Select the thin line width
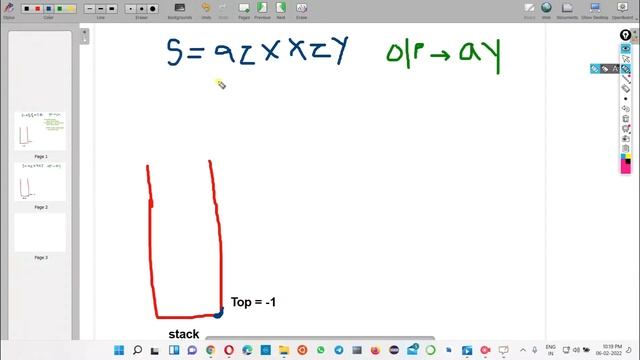Viewport: 640px width, 360px height. (x=90, y=9)
